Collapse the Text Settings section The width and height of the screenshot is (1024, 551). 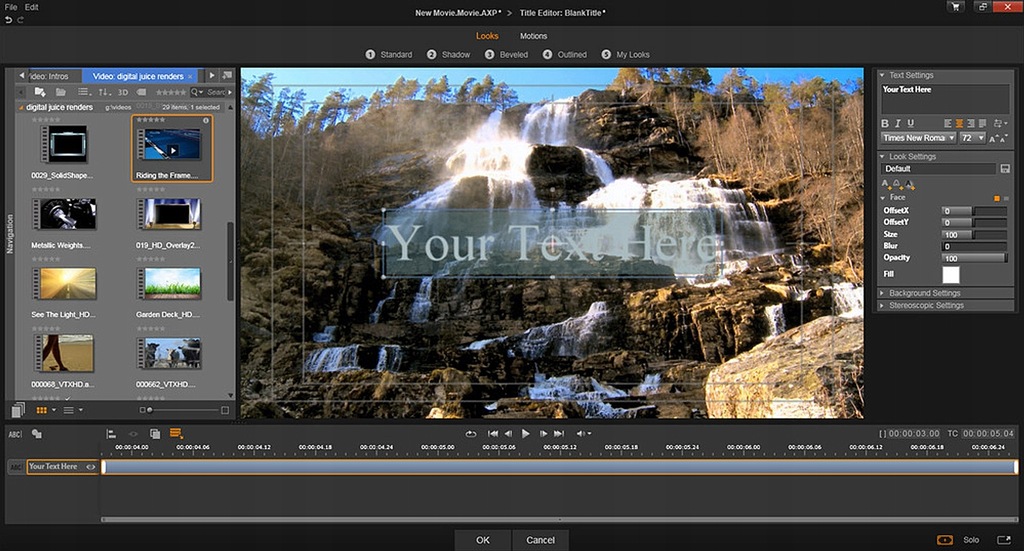click(x=882, y=75)
